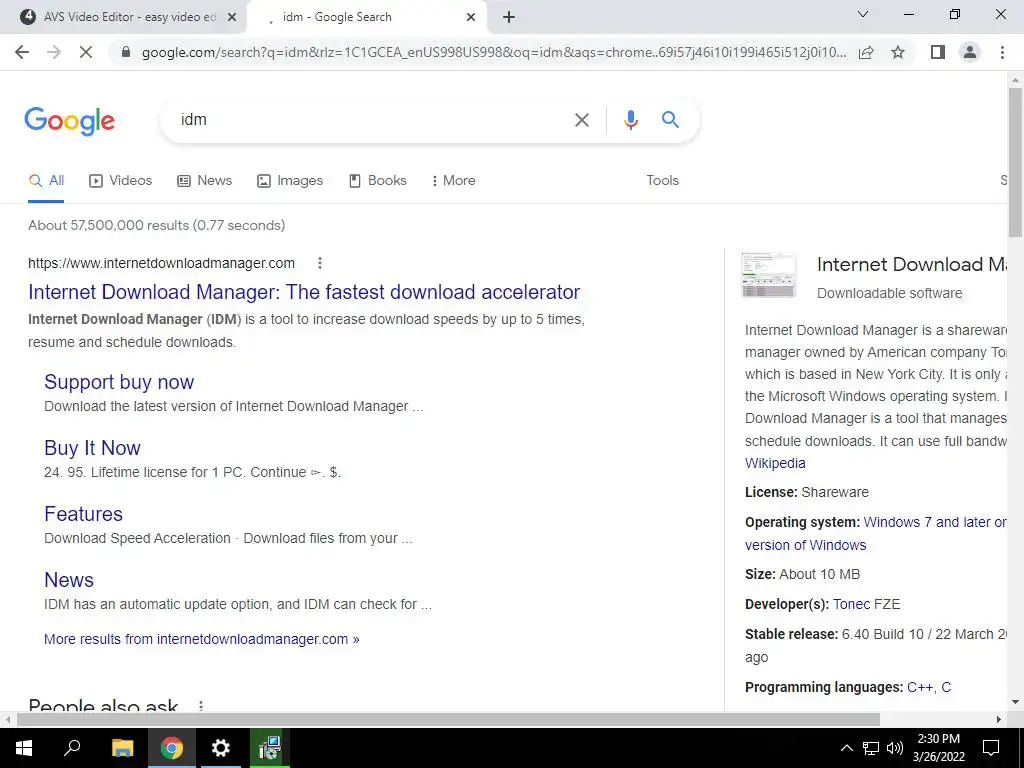Open File Explorer from taskbar
1024x768 pixels.
click(x=122, y=748)
